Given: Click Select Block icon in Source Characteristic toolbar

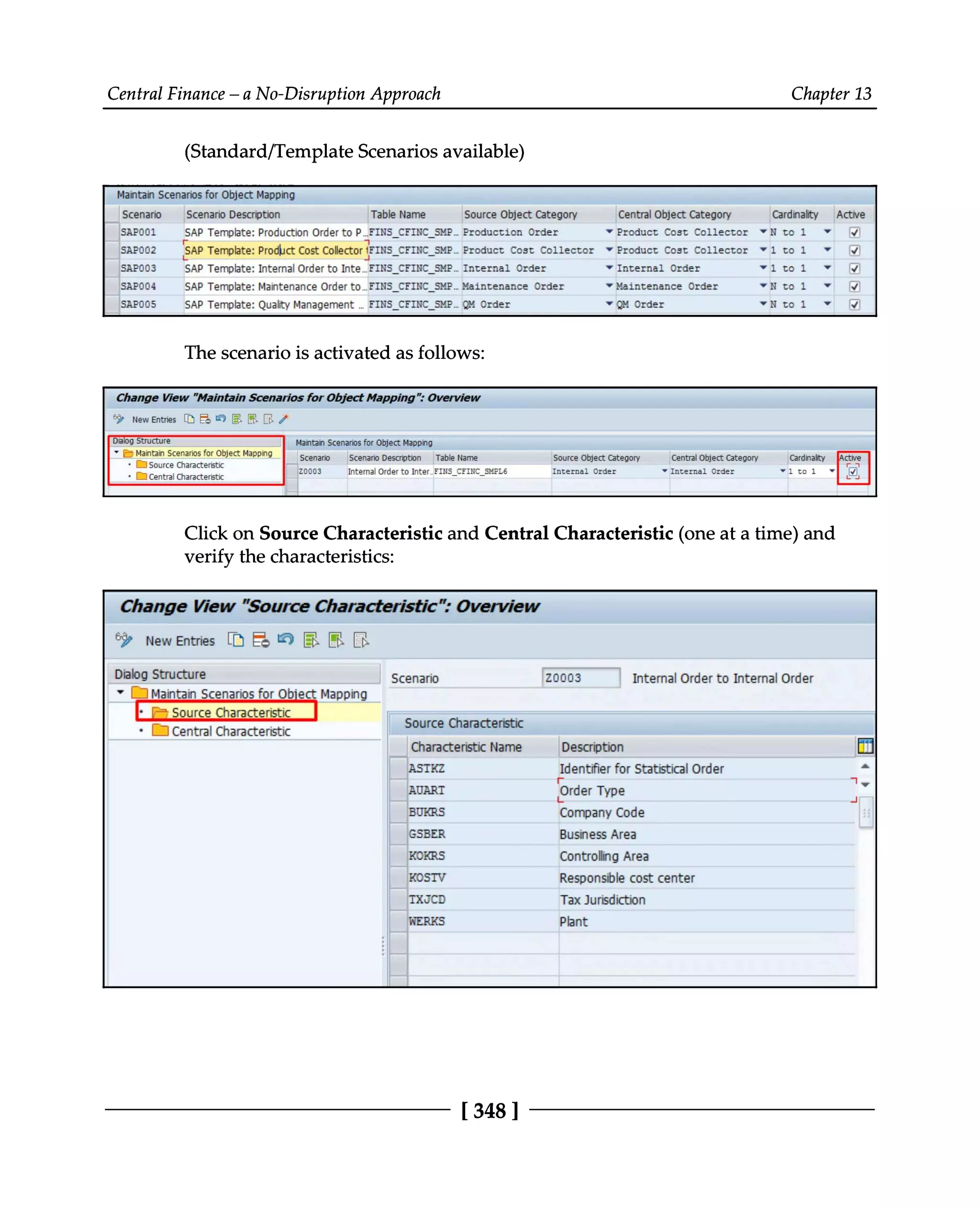Looking at the screenshot, I should (336, 640).
